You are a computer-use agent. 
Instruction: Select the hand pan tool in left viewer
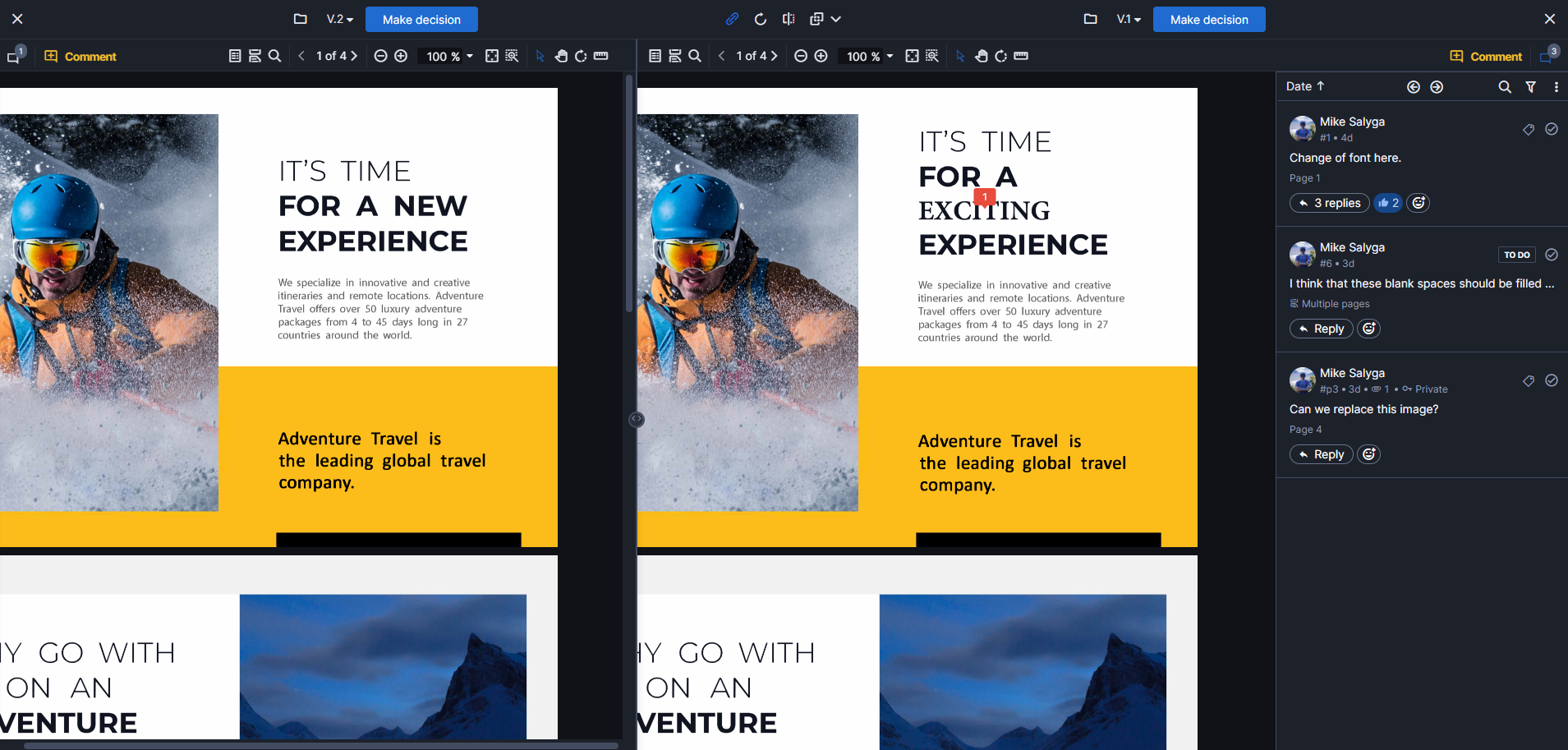tap(561, 56)
